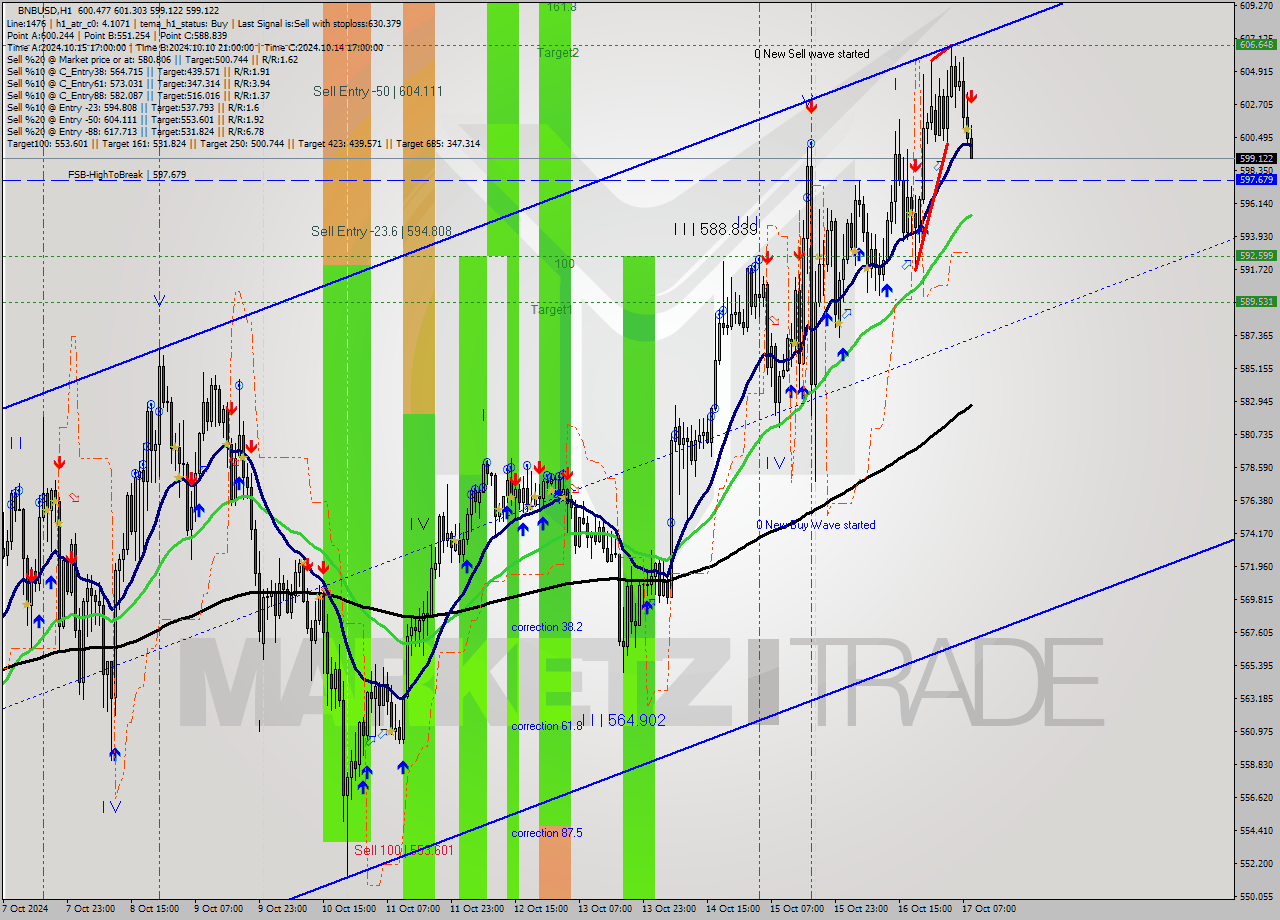1280x920 pixels.
Task: Click the Target100: 553.601 targets line
Action: point(243,143)
